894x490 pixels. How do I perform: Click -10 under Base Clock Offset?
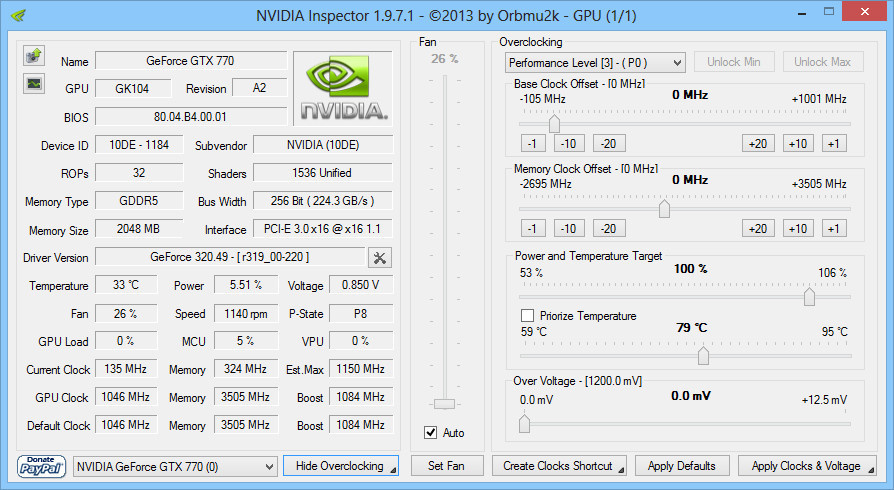tap(569, 144)
